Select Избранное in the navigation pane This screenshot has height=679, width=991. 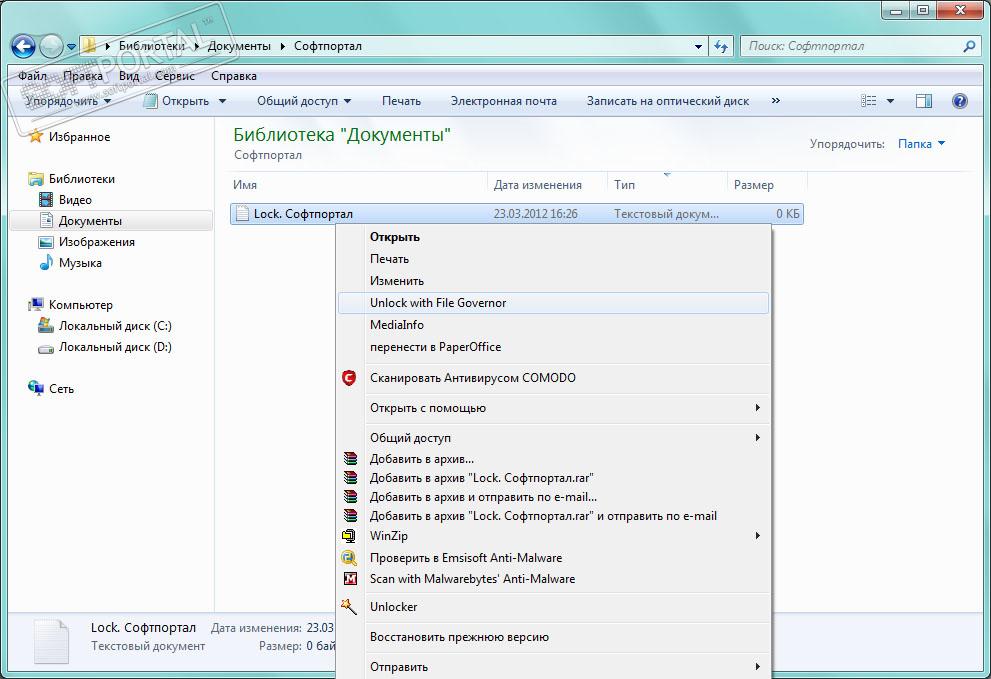79,137
